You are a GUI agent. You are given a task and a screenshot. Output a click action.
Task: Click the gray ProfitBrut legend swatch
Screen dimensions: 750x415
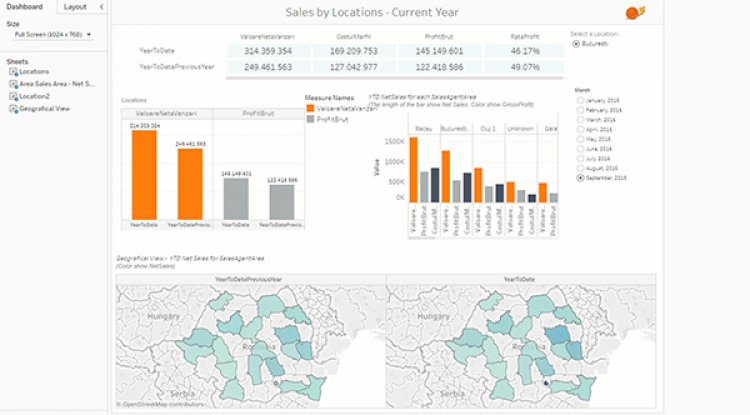point(310,119)
